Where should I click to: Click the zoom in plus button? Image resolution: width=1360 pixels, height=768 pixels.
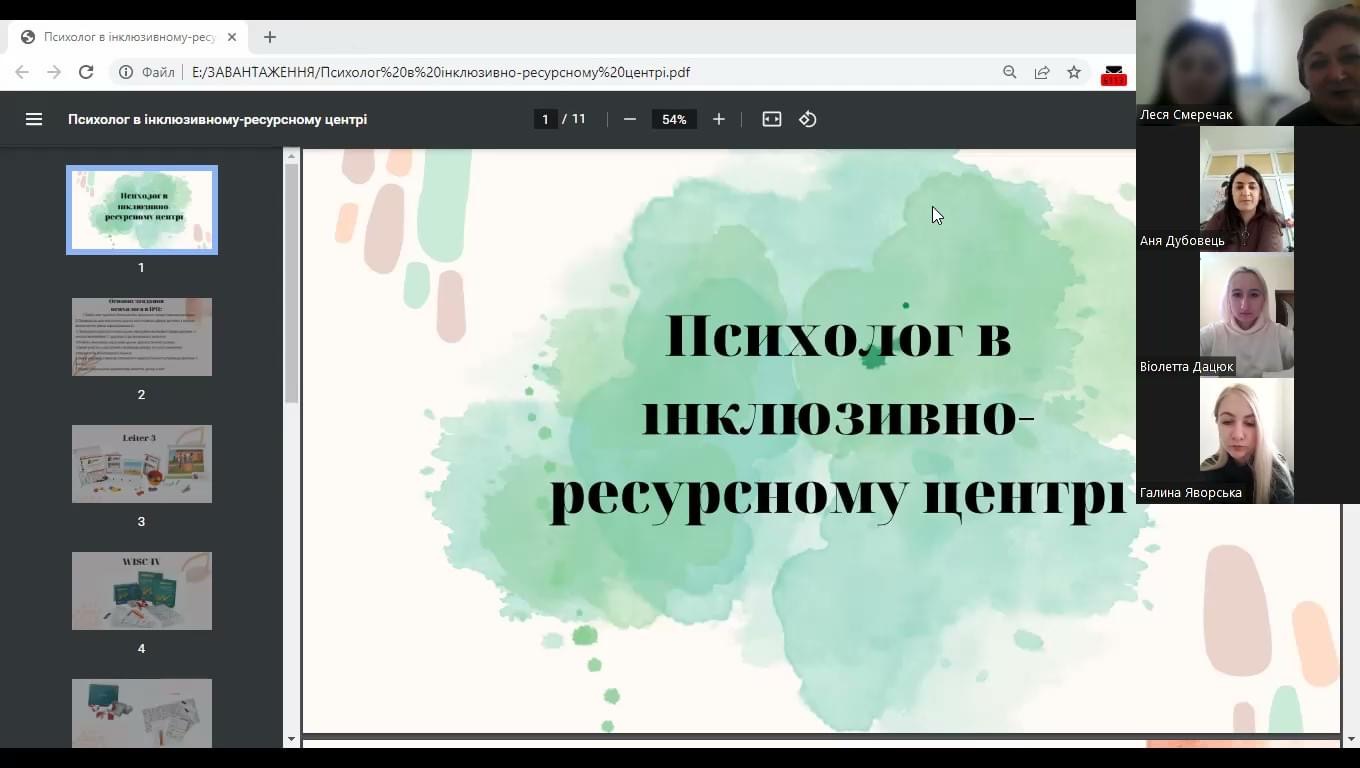coord(718,119)
